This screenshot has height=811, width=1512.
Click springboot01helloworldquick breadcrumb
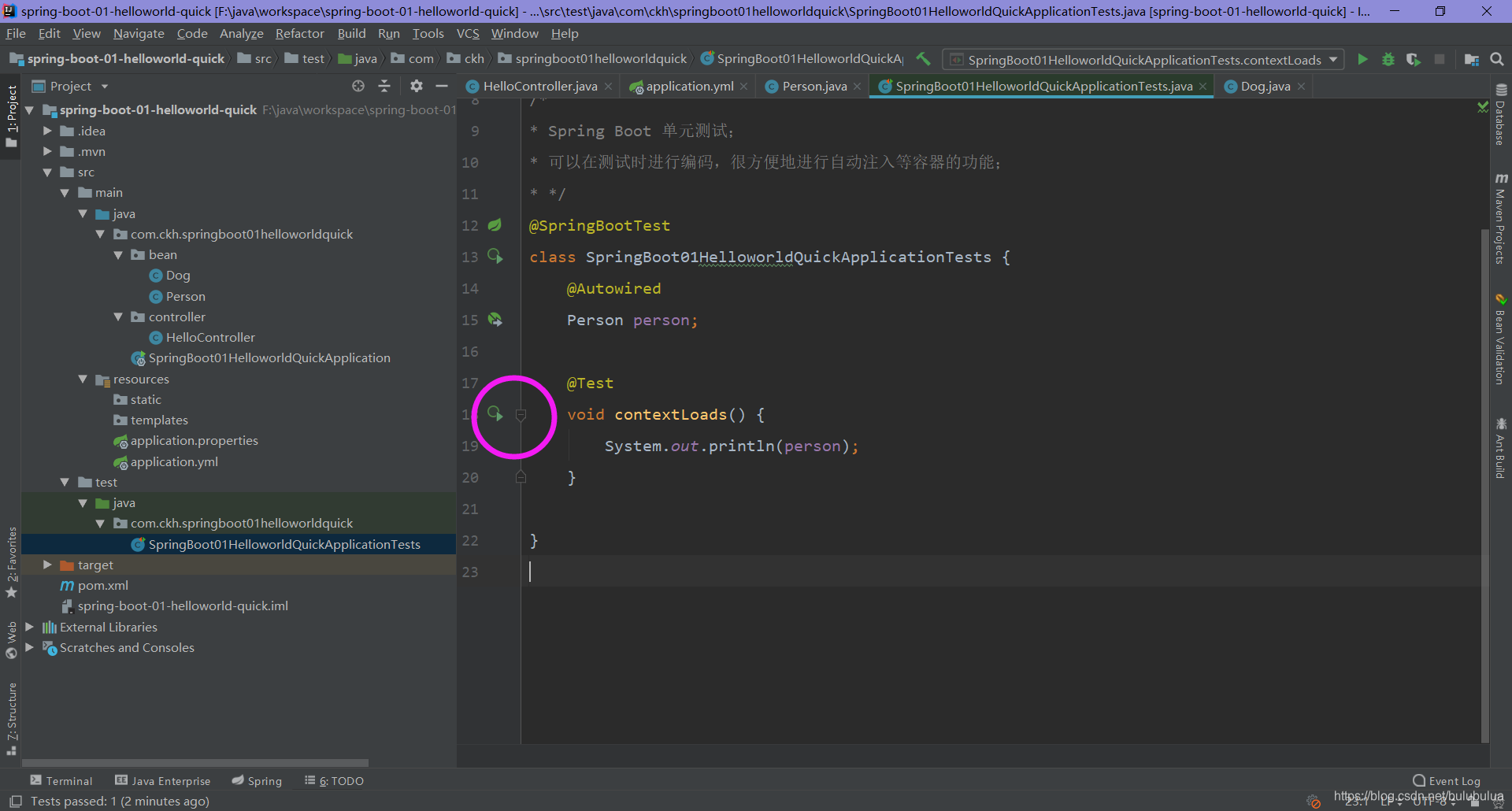[x=601, y=59]
